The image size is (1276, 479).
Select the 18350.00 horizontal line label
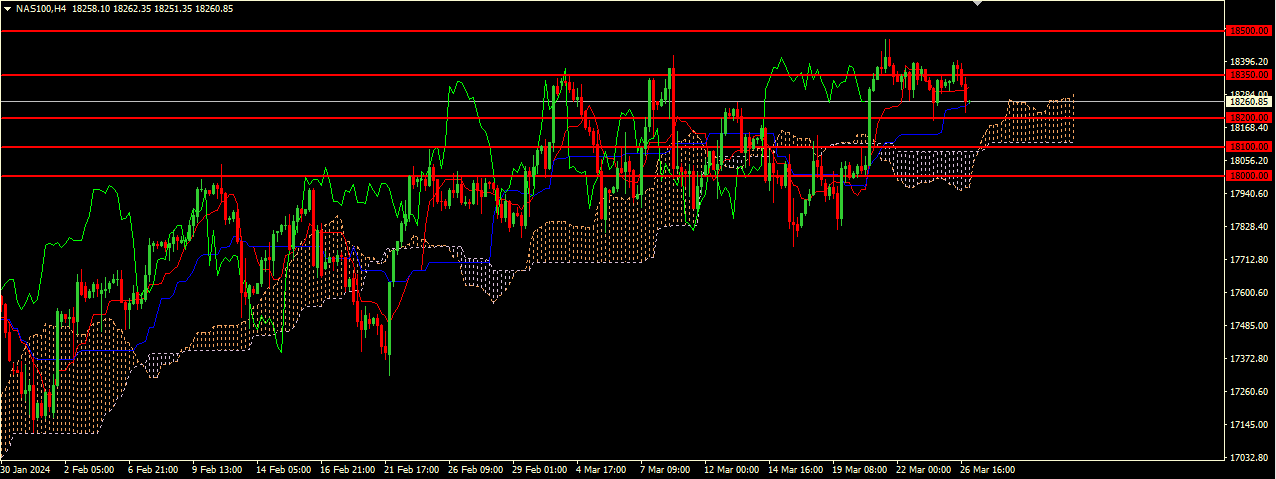point(1249,75)
